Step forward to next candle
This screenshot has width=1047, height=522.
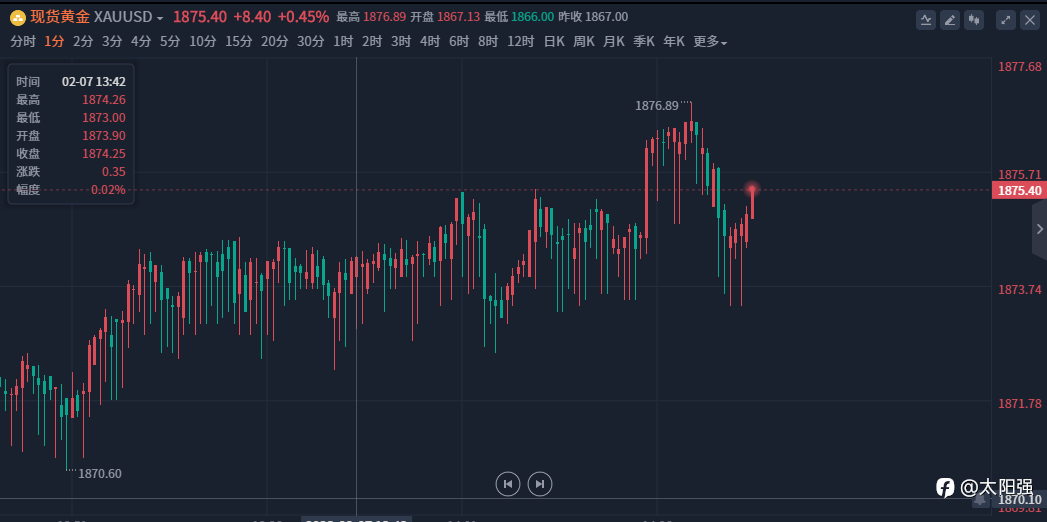pyautogui.click(x=540, y=484)
